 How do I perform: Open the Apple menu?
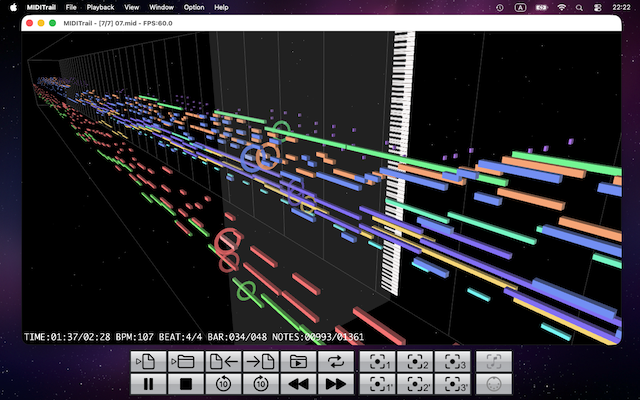click(x=13, y=7)
